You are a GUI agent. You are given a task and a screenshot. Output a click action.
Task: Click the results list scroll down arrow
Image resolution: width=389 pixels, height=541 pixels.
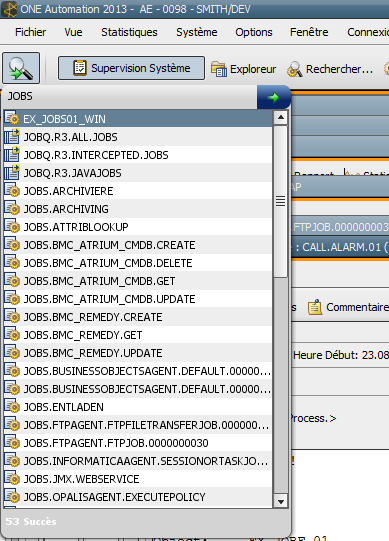[x=281, y=501]
